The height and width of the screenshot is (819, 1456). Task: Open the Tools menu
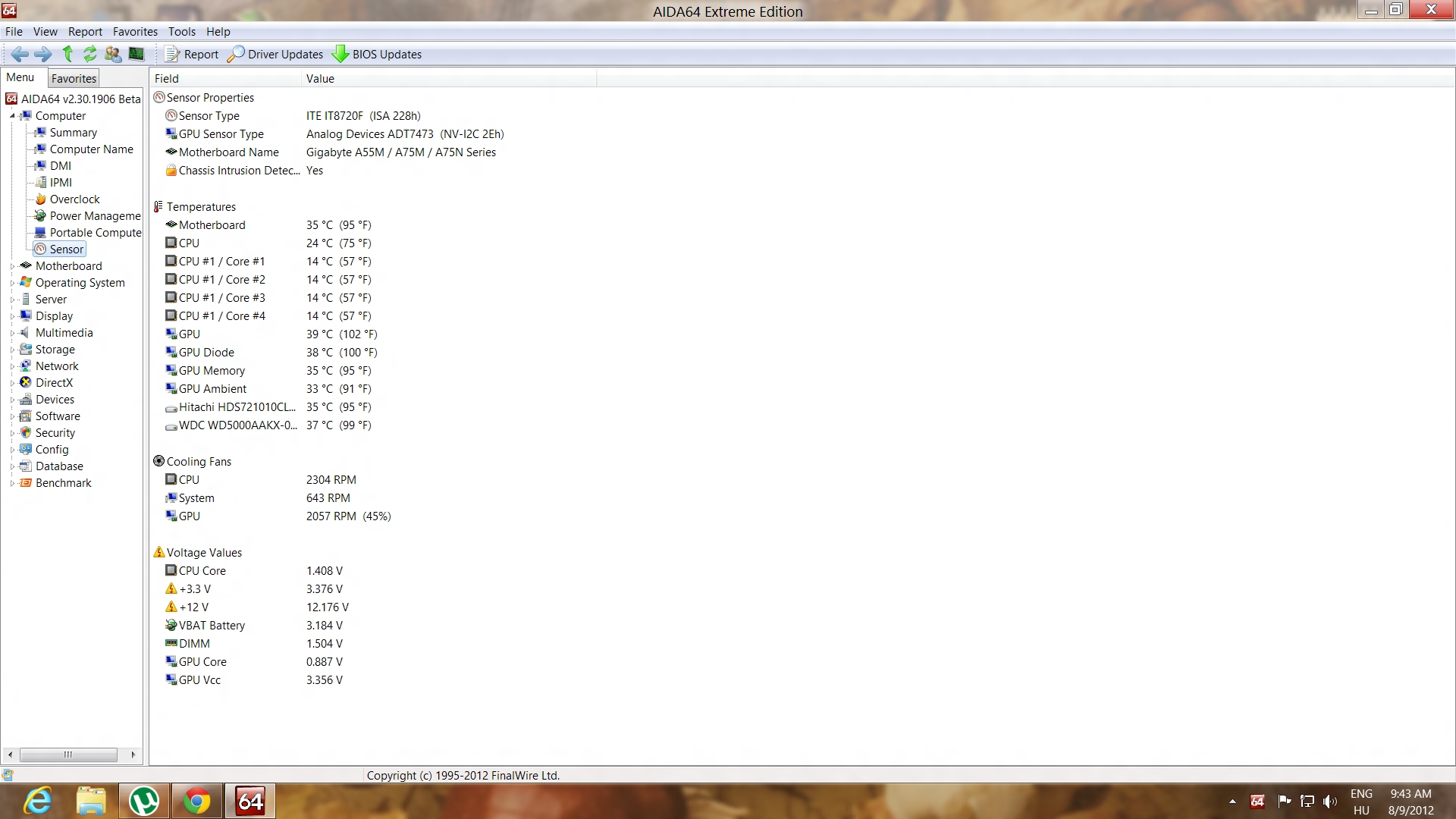tap(182, 31)
